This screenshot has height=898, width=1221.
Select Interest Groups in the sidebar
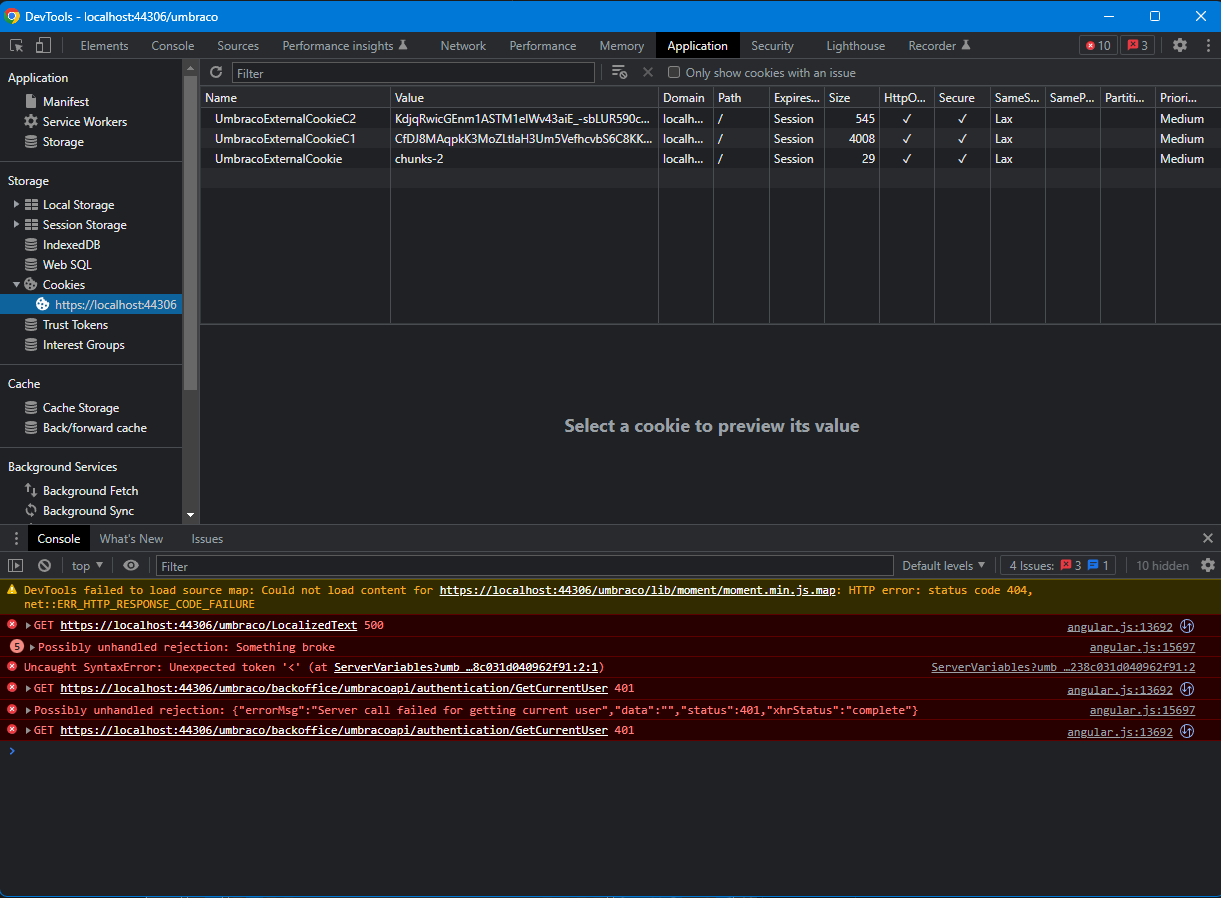(x=84, y=344)
